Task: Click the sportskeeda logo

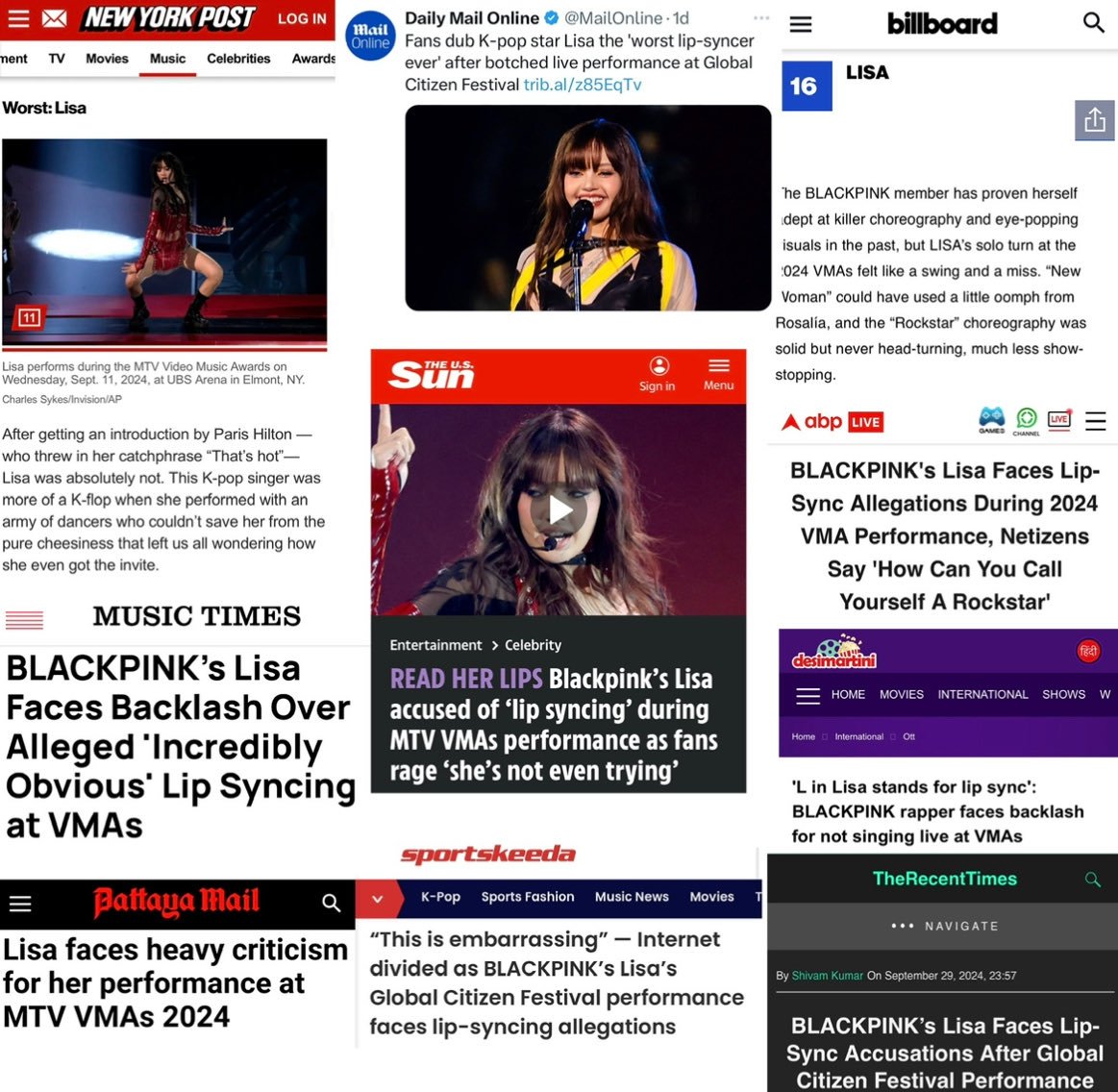Action: click(487, 854)
